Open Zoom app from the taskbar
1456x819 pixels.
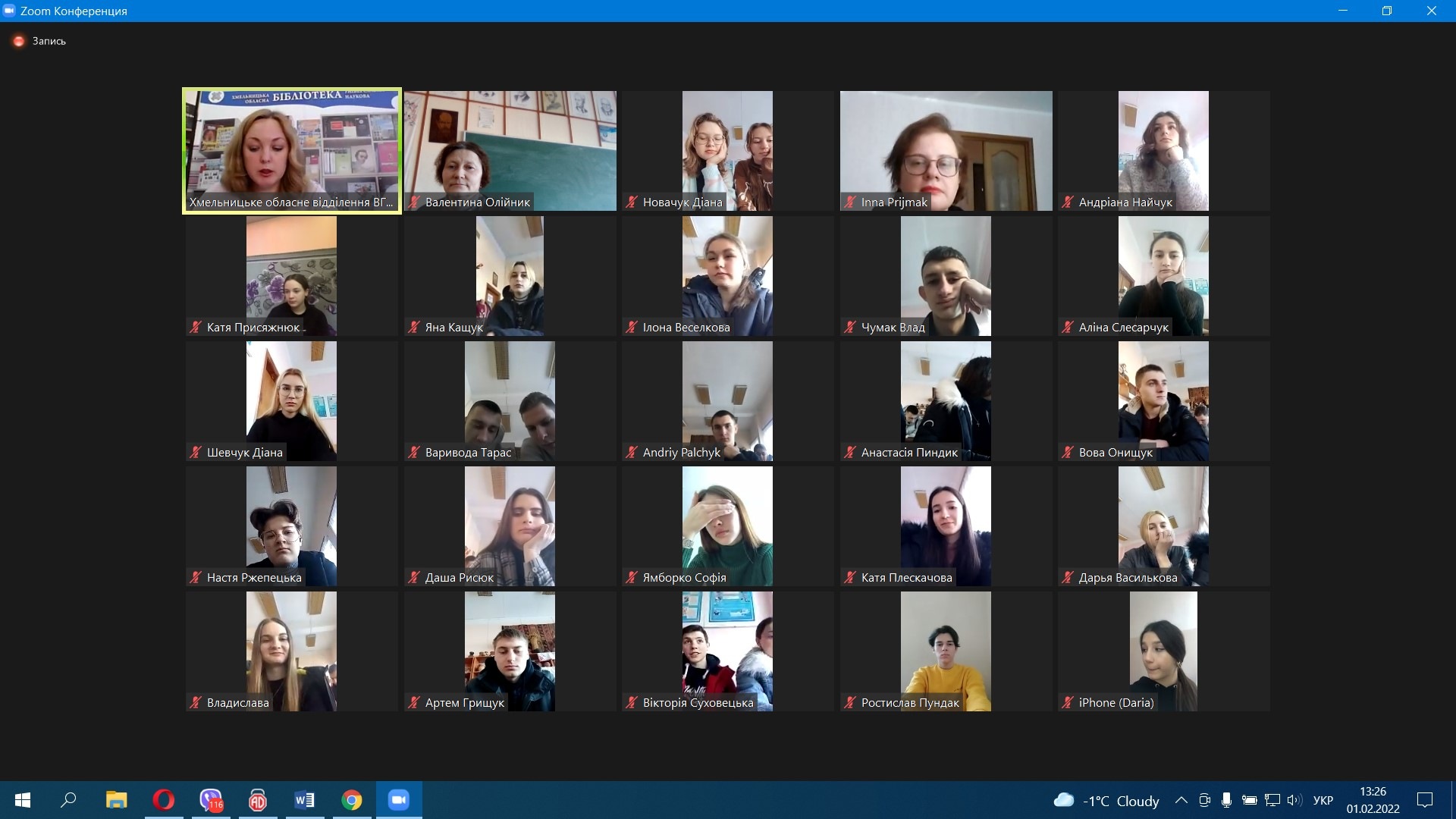coord(399,800)
